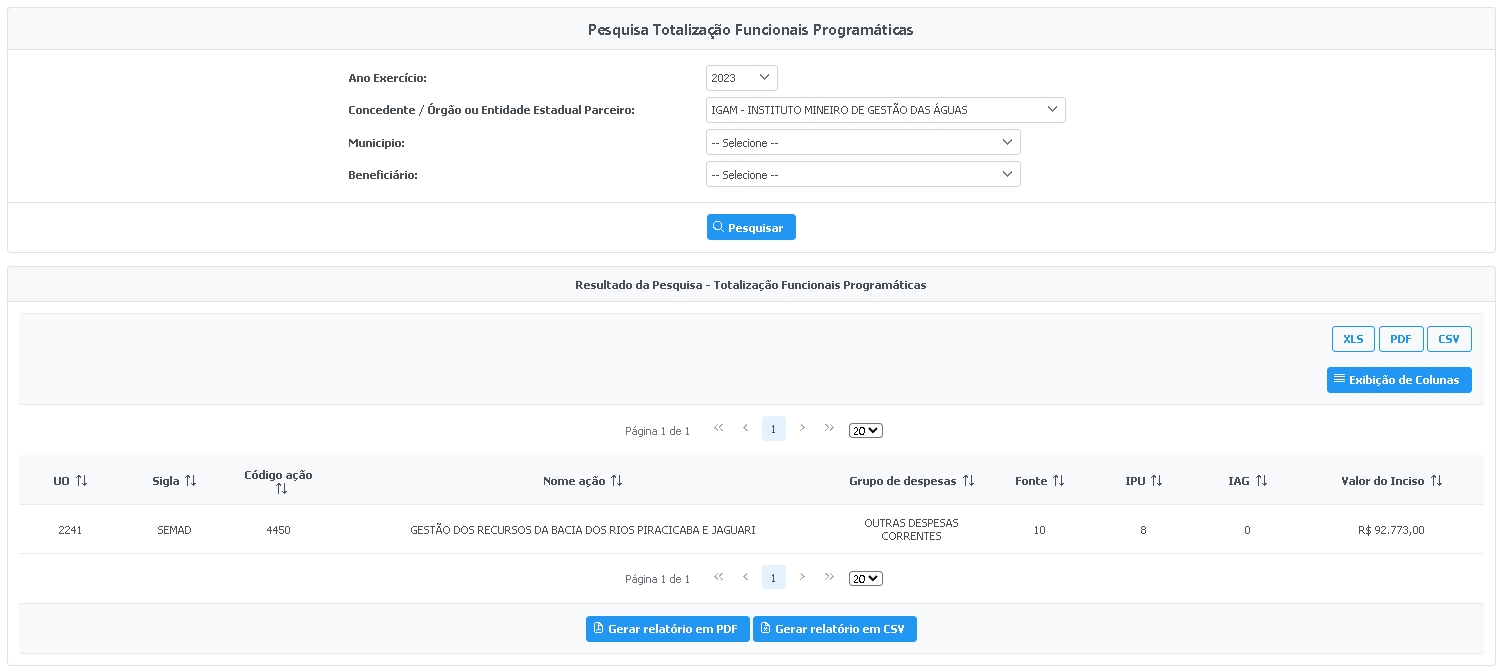Screen dimensions: 1502x672
Task: Change rows-per-page selector above the table
Action: coord(865,431)
